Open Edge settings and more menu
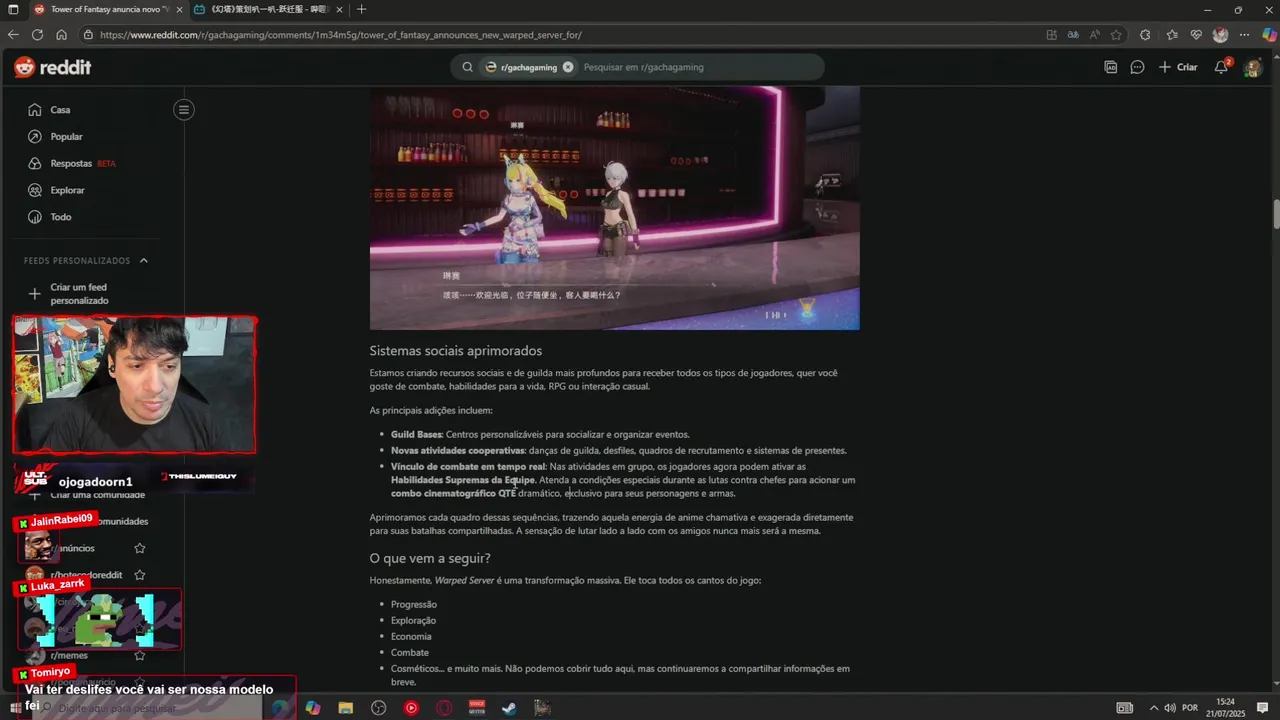Screen dimensions: 1280x720 click(x=1245, y=34)
